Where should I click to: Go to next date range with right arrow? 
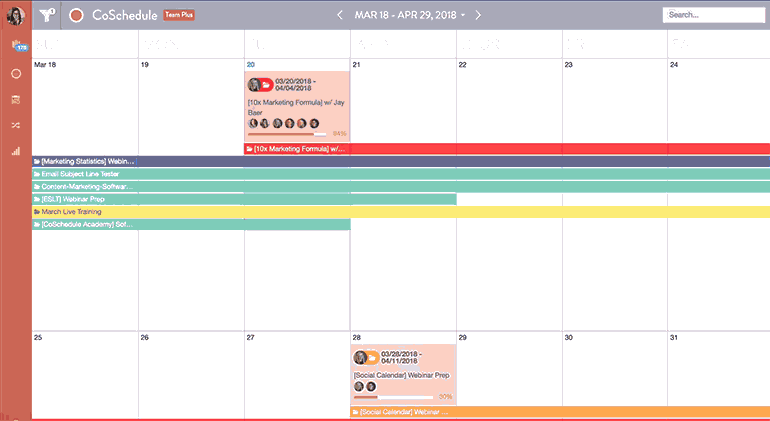point(478,15)
